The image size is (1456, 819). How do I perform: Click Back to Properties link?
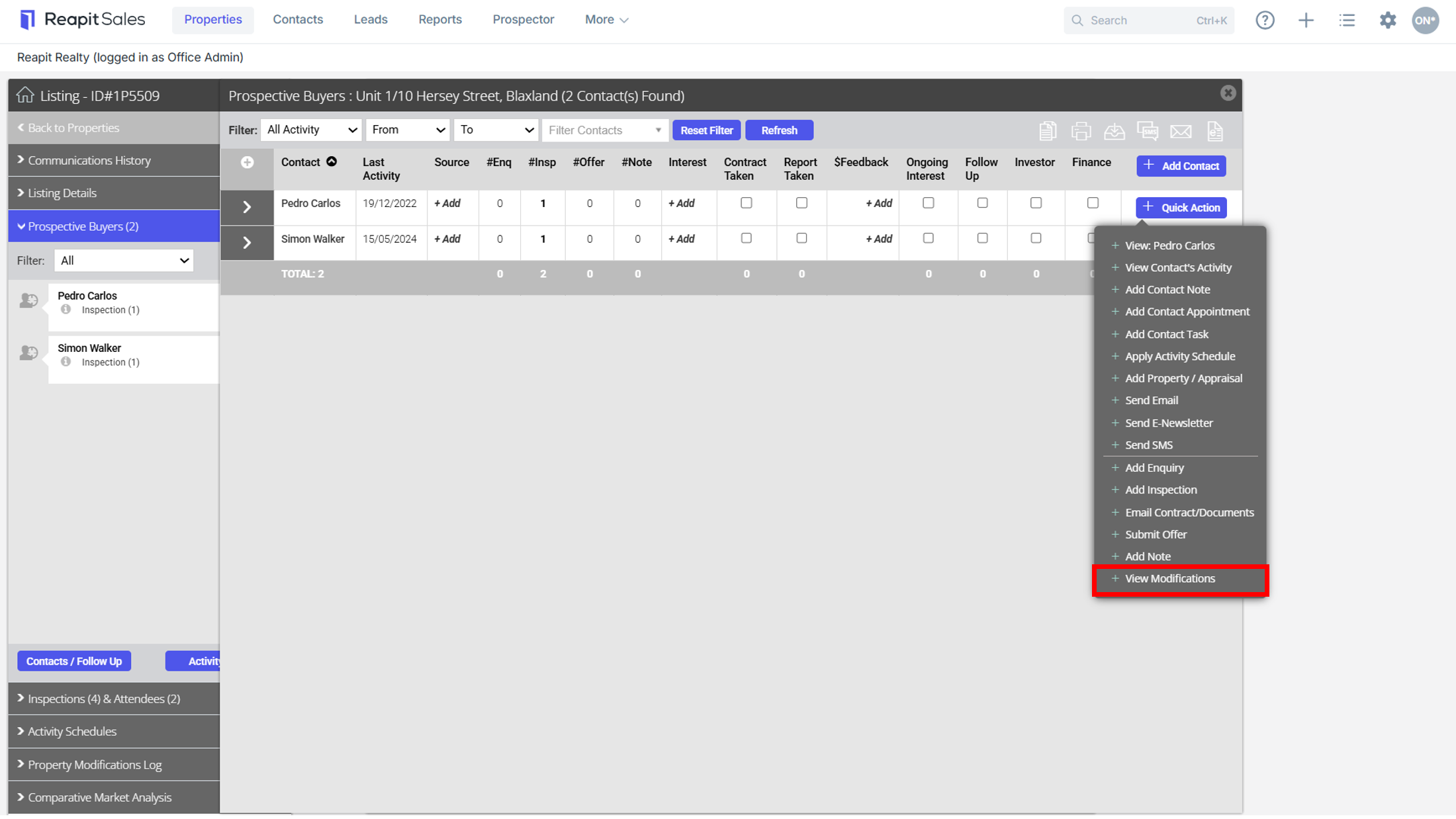click(68, 128)
